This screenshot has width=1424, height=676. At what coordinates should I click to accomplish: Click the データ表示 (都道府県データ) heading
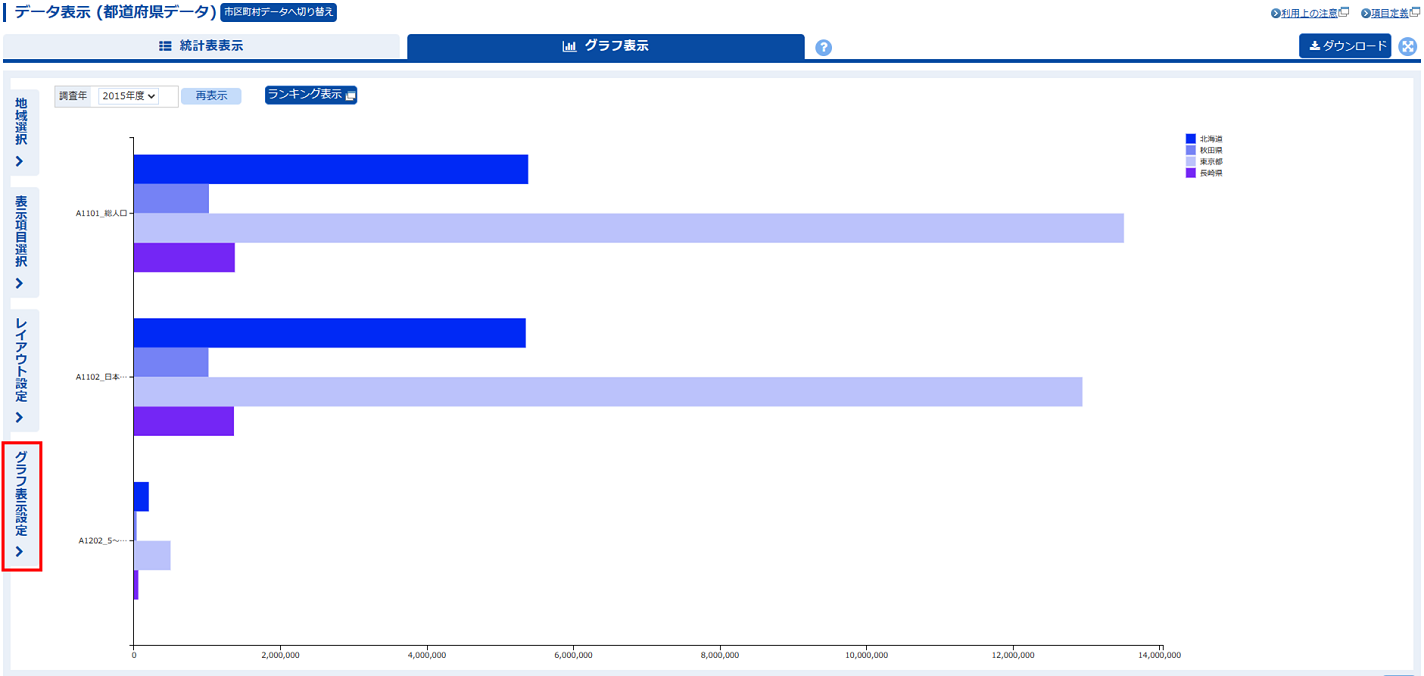(115, 12)
